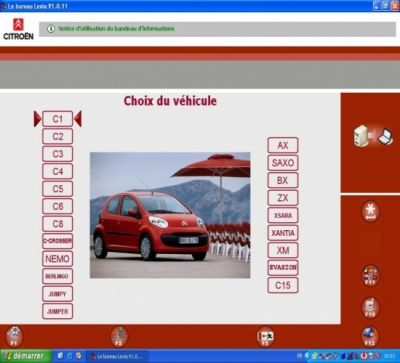This screenshot has height=363, width=400.
Task: Choose the C4 vehicle
Action: tap(58, 171)
